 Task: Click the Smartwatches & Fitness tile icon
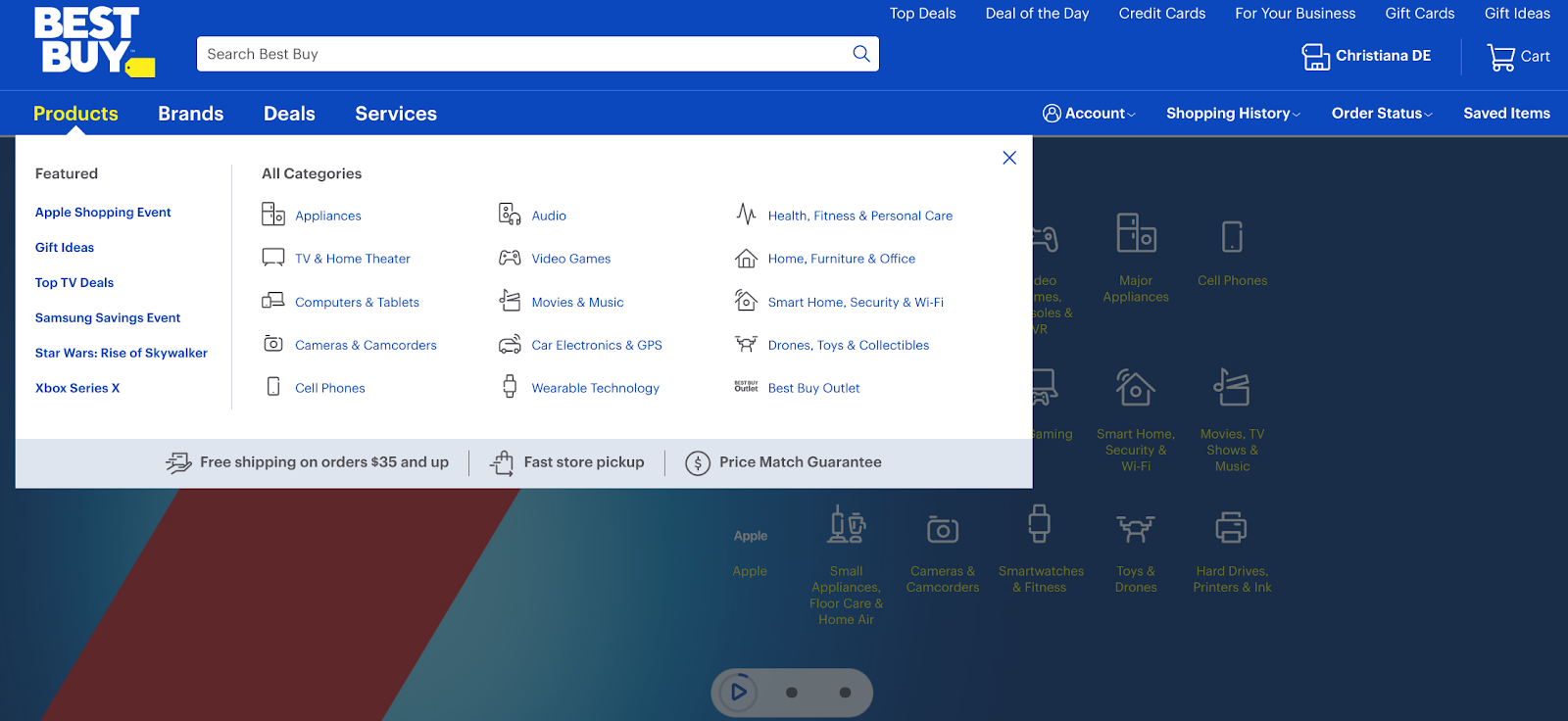[x=1040, y=523]
